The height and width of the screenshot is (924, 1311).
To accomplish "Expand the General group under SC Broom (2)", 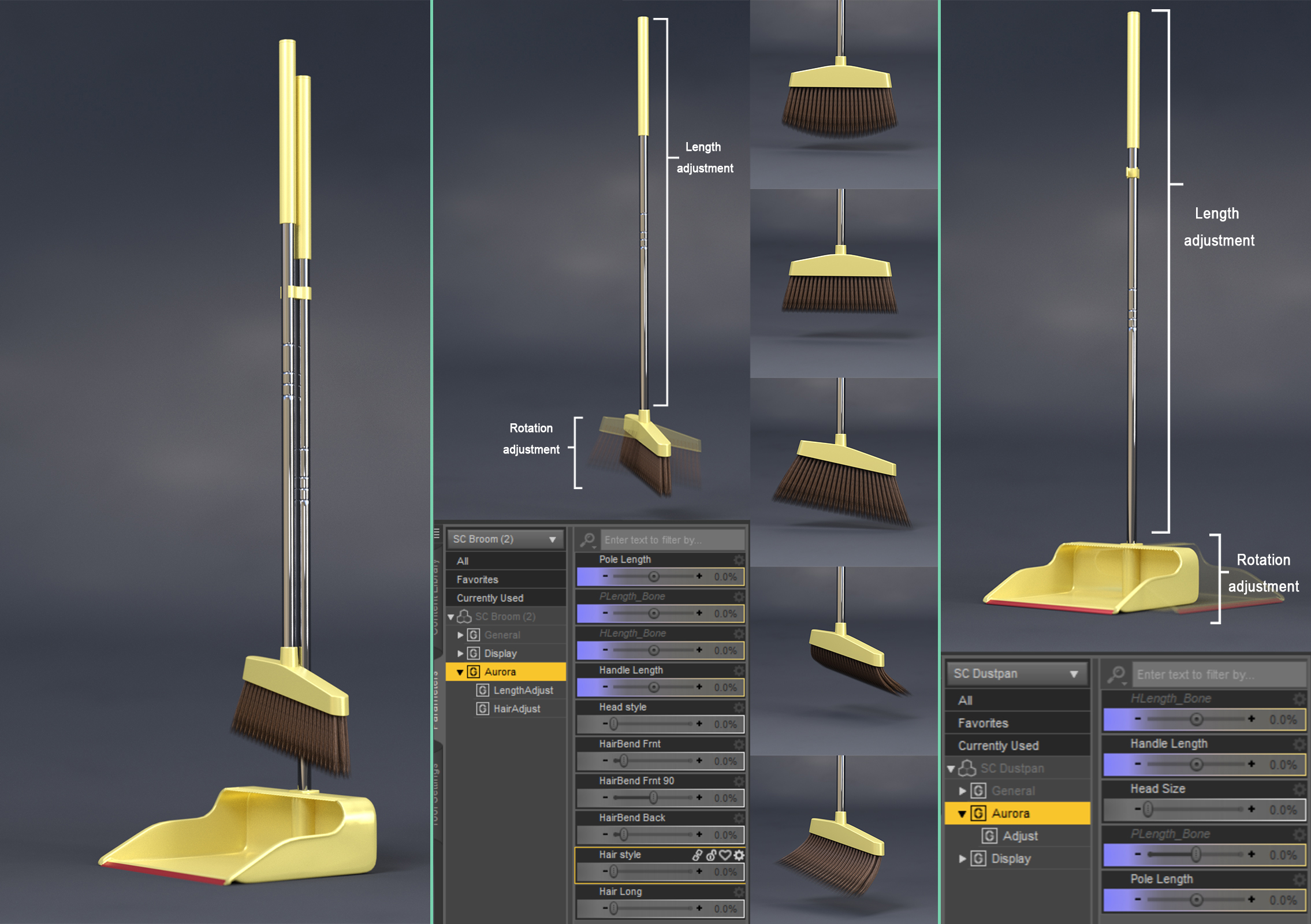I will [x=460, y=635].
